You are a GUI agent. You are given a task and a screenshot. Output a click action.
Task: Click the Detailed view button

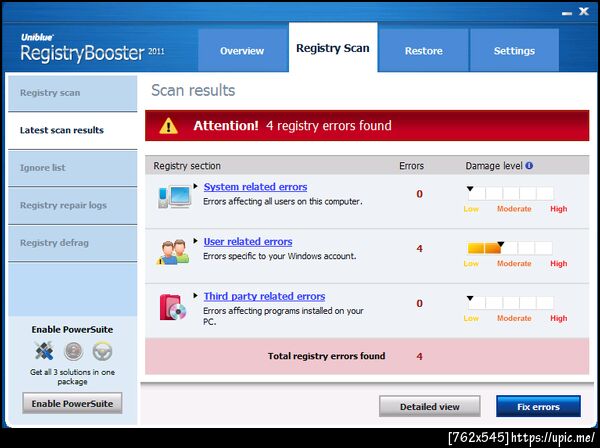click(x=429, y=406)
